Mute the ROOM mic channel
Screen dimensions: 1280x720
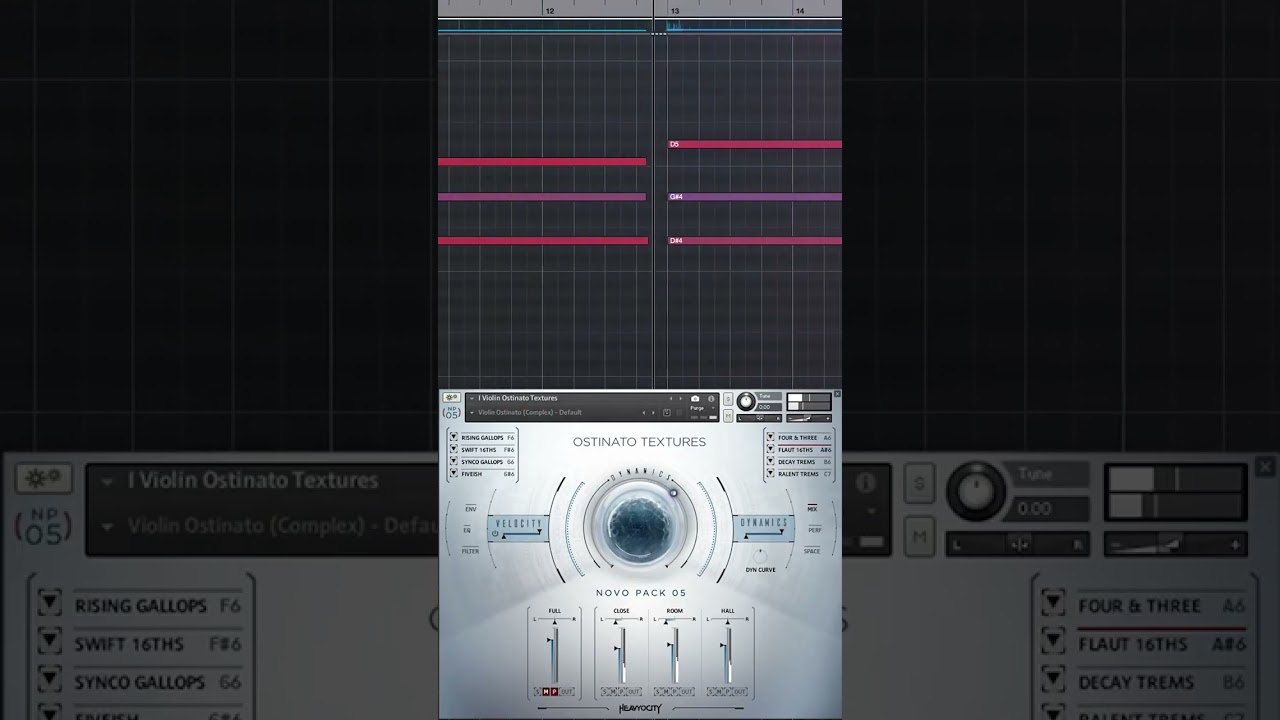(666, 692)
